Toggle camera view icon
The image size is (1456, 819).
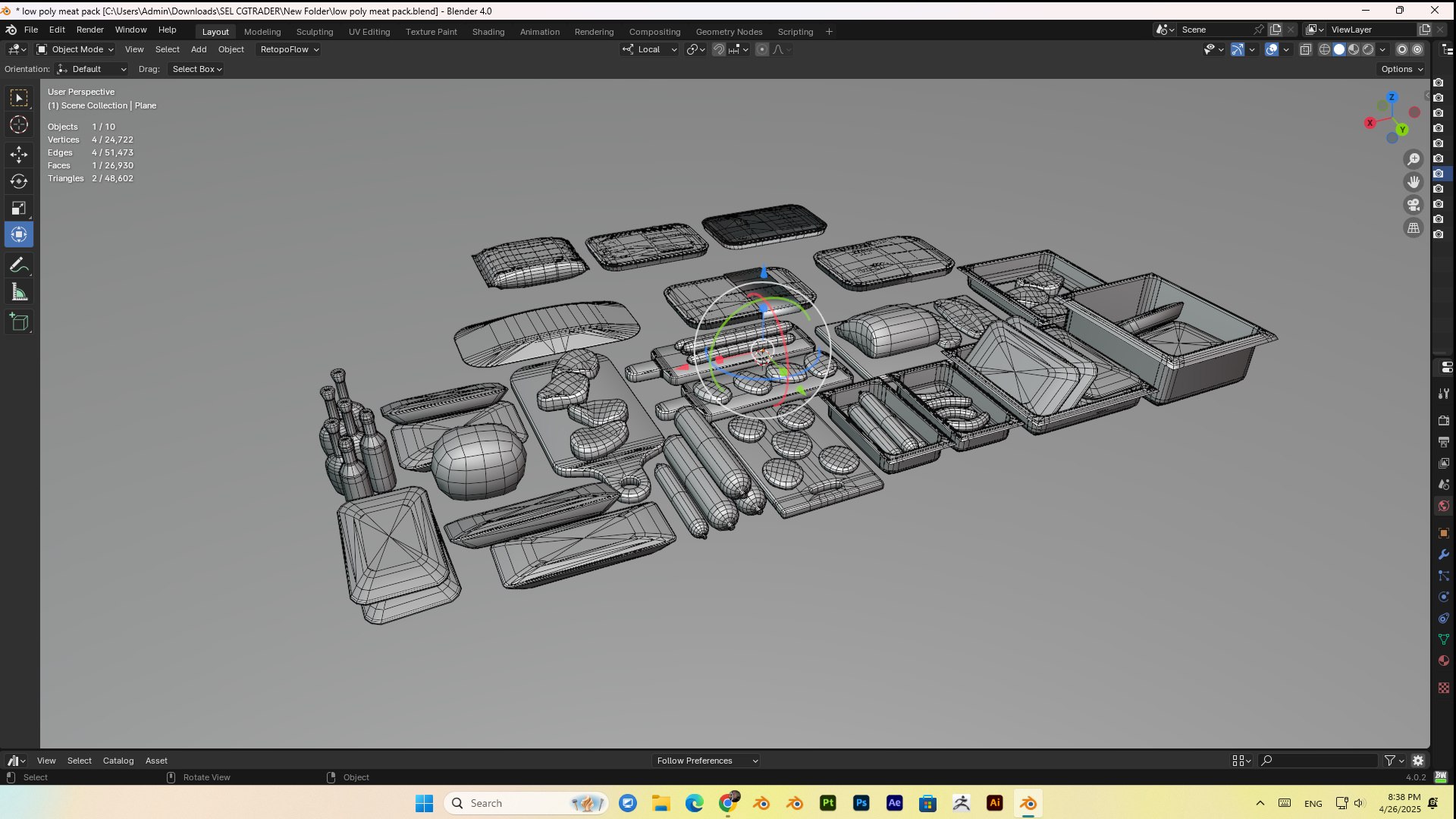pos(1414,205)
